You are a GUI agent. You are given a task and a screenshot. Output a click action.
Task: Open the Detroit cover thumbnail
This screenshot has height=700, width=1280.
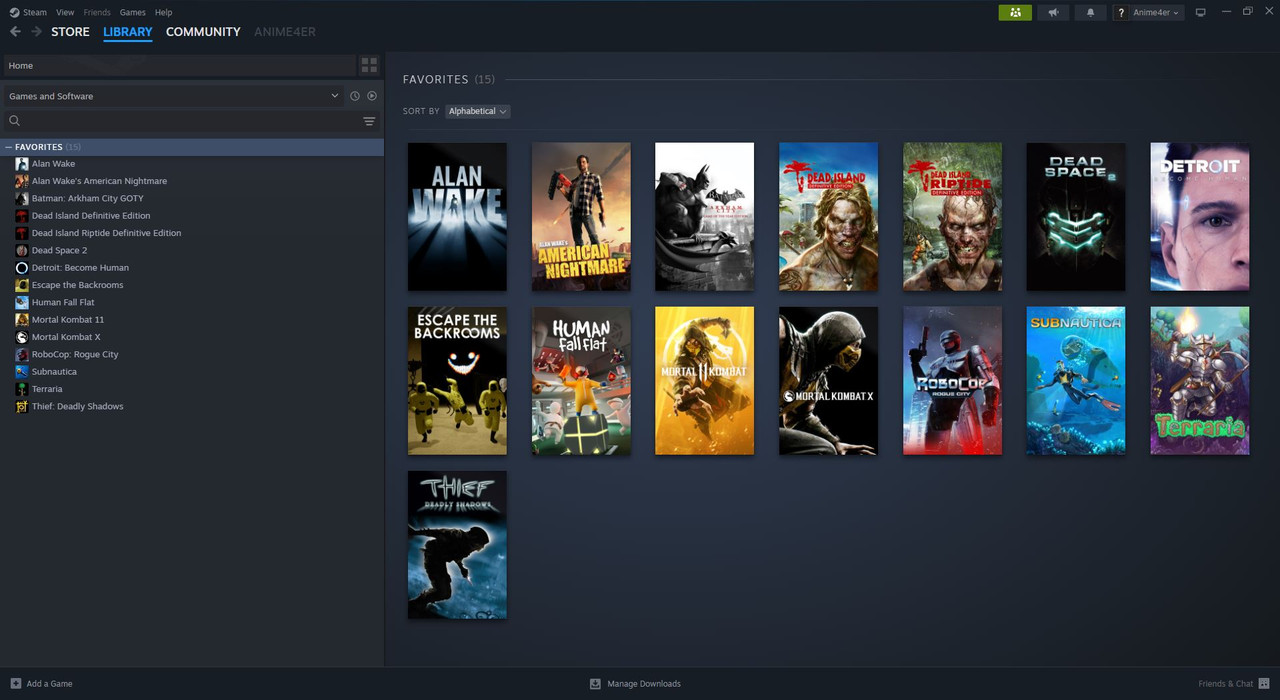click(x=1200, y=217)
